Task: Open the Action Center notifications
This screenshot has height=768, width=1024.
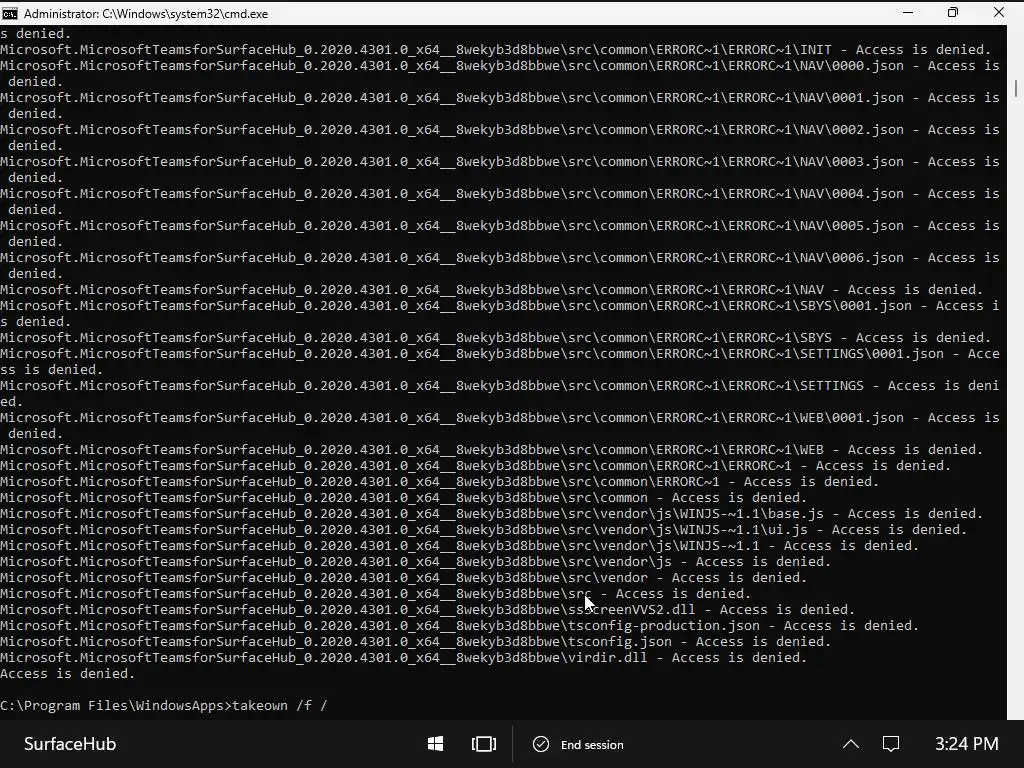Action: (891, 744)
